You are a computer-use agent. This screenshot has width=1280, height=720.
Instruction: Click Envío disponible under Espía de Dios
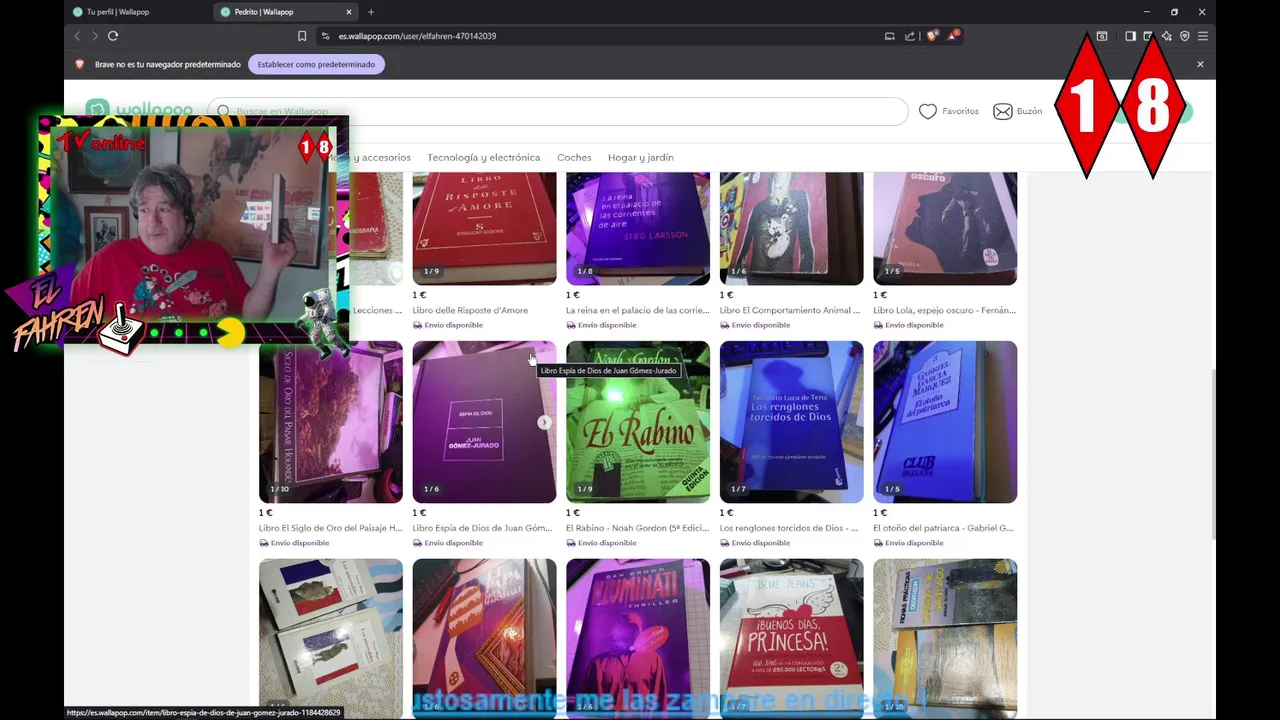coord(448,543)
